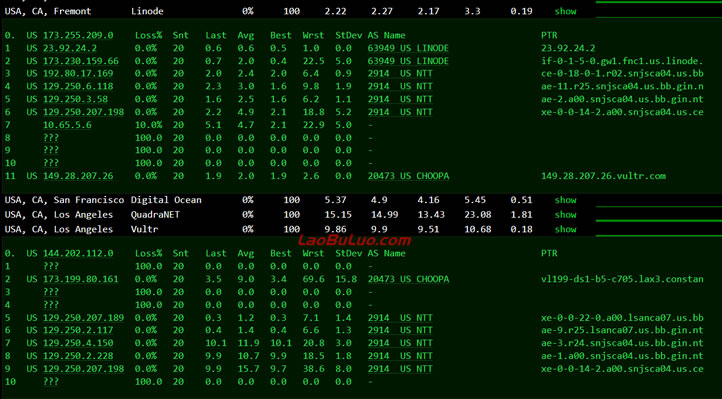Image resolution: width=722 pixels, height=399 pixels.
Task: Open IP 149.28.207.26 link
Action: tap(78, 176)
